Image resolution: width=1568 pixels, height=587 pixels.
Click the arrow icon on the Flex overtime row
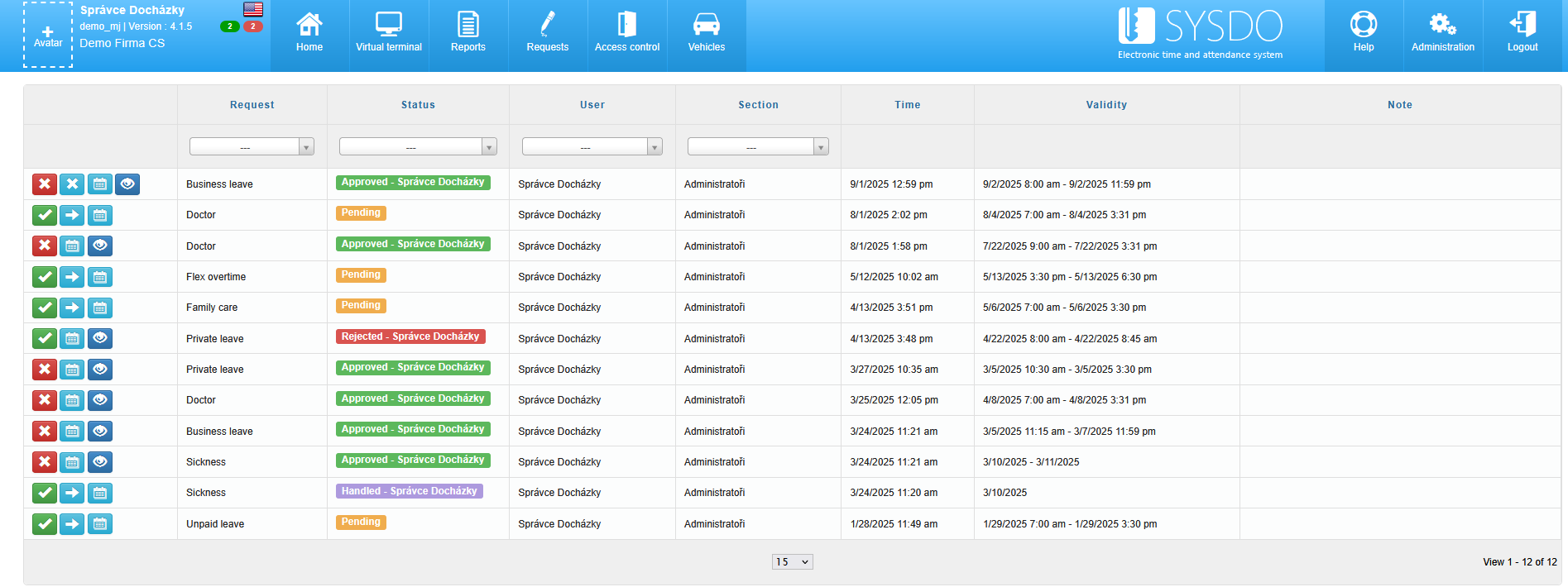click(x=72, y=277)
